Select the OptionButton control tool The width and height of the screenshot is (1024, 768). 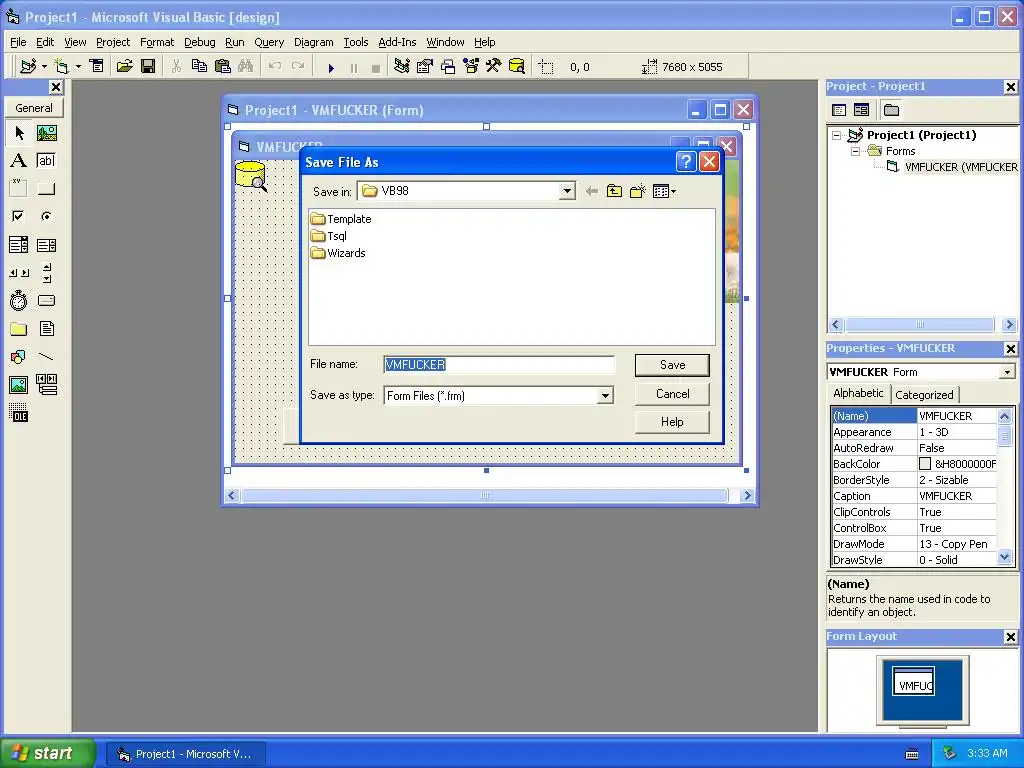pyautogui.click(x=46, y=216)
